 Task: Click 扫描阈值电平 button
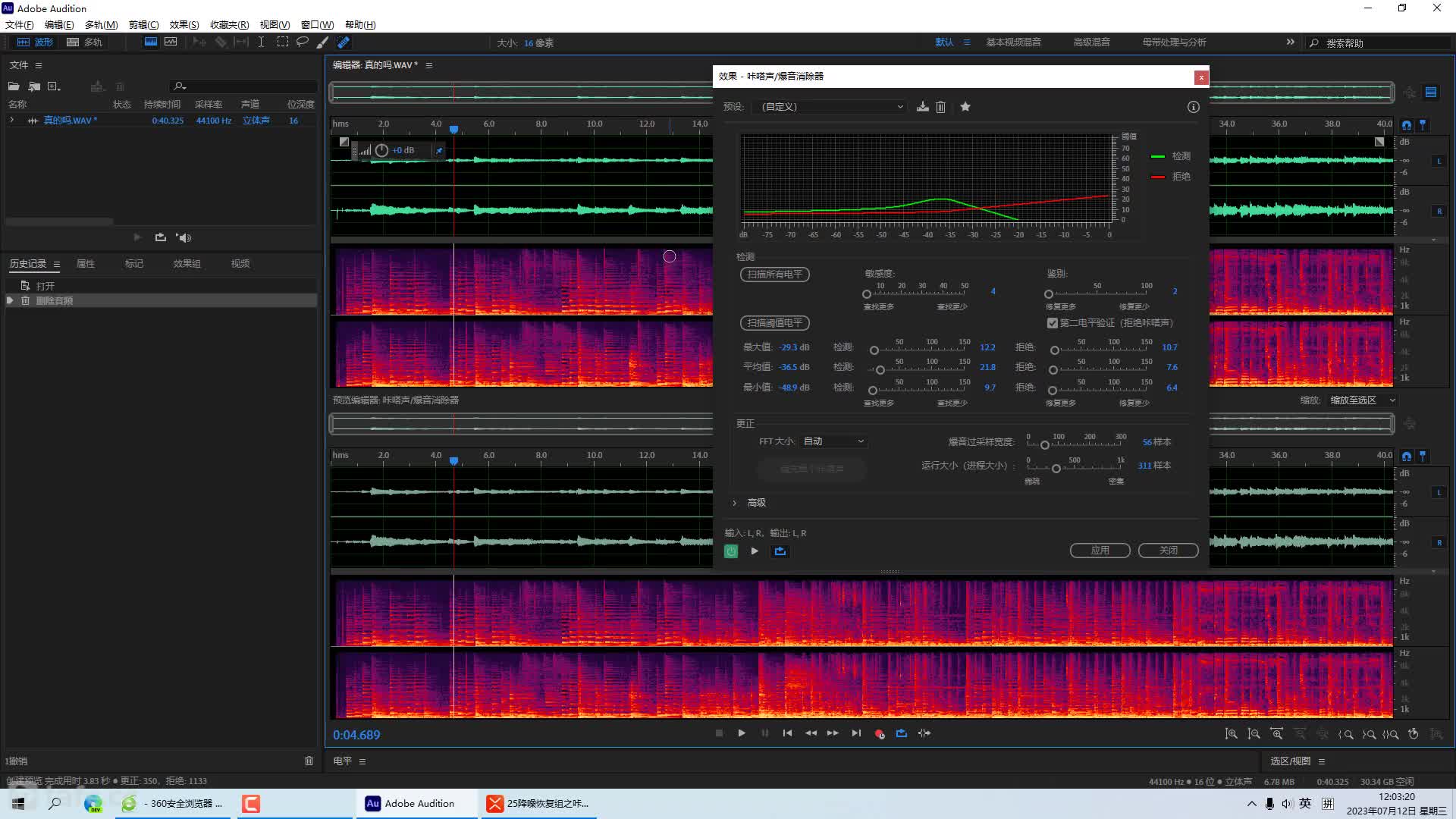[x=774, y=323]
